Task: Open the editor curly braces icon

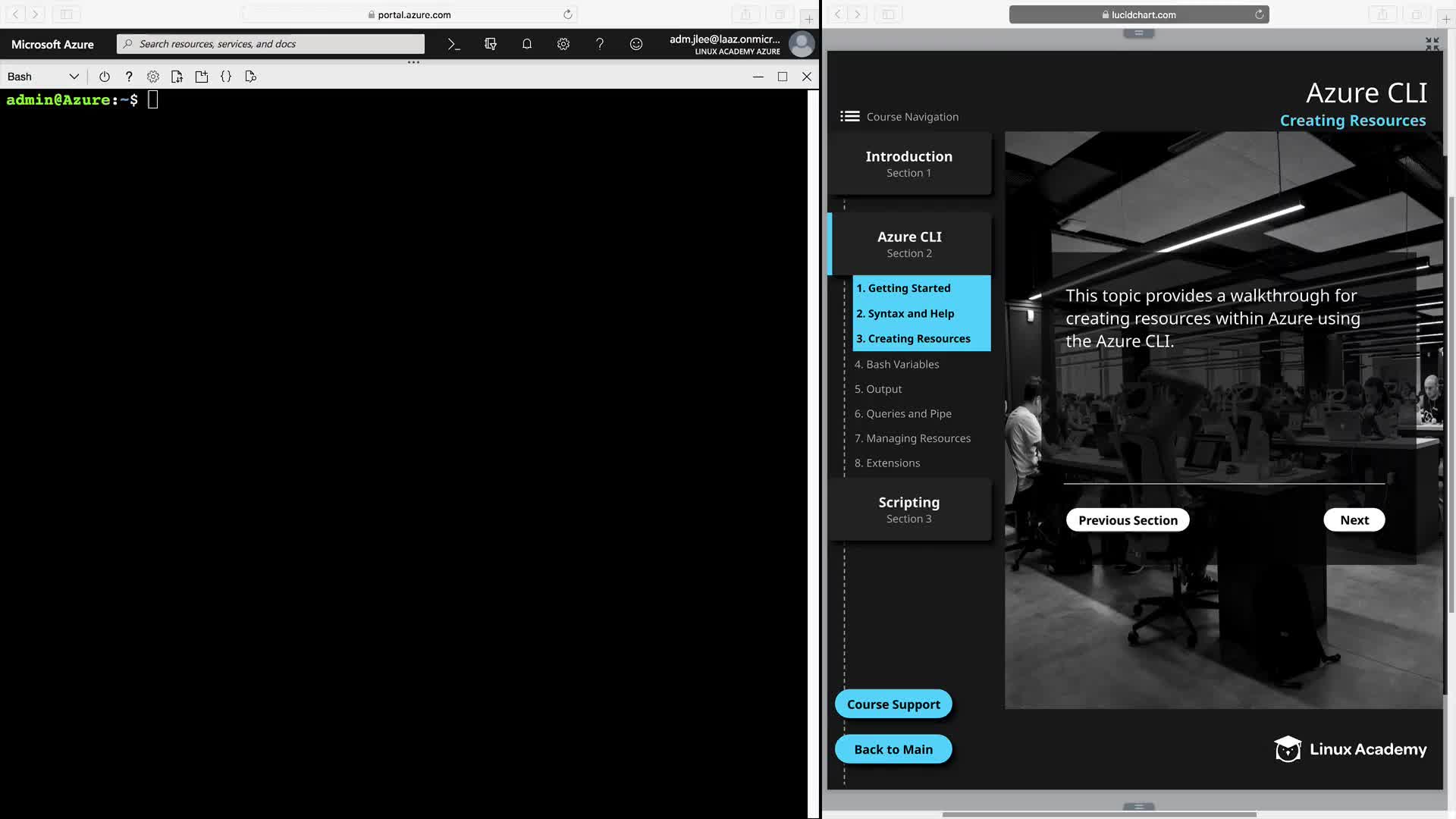Action: pyautogui.click(x=226, y=77)
